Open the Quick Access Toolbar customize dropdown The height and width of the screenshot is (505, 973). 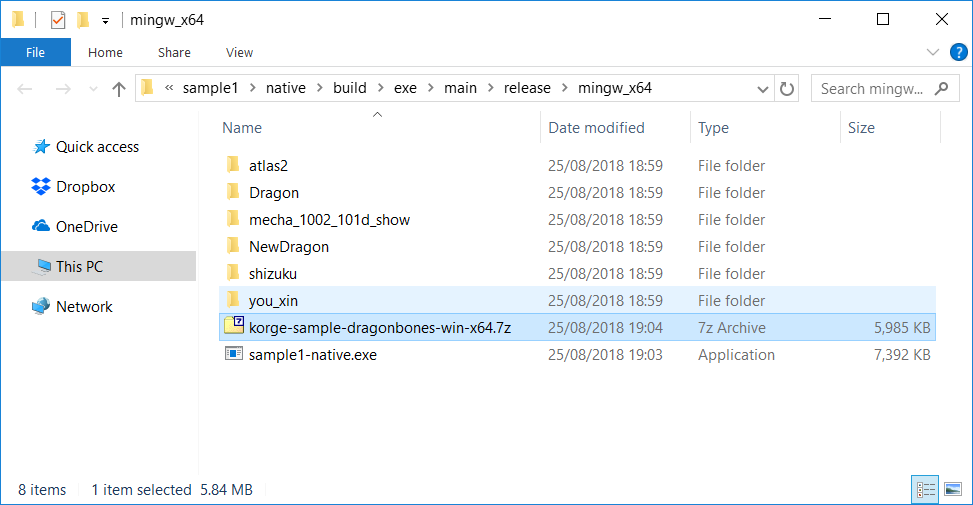tap(105, 20)
